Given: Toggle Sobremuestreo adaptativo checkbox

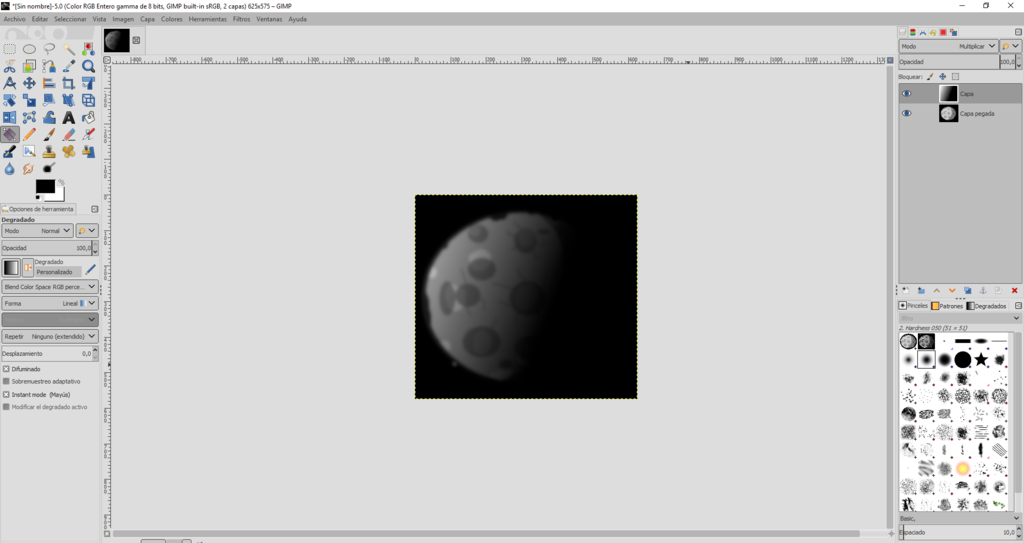Looking at the screenshot, I should pyautogui.click(x=6, y=381).
